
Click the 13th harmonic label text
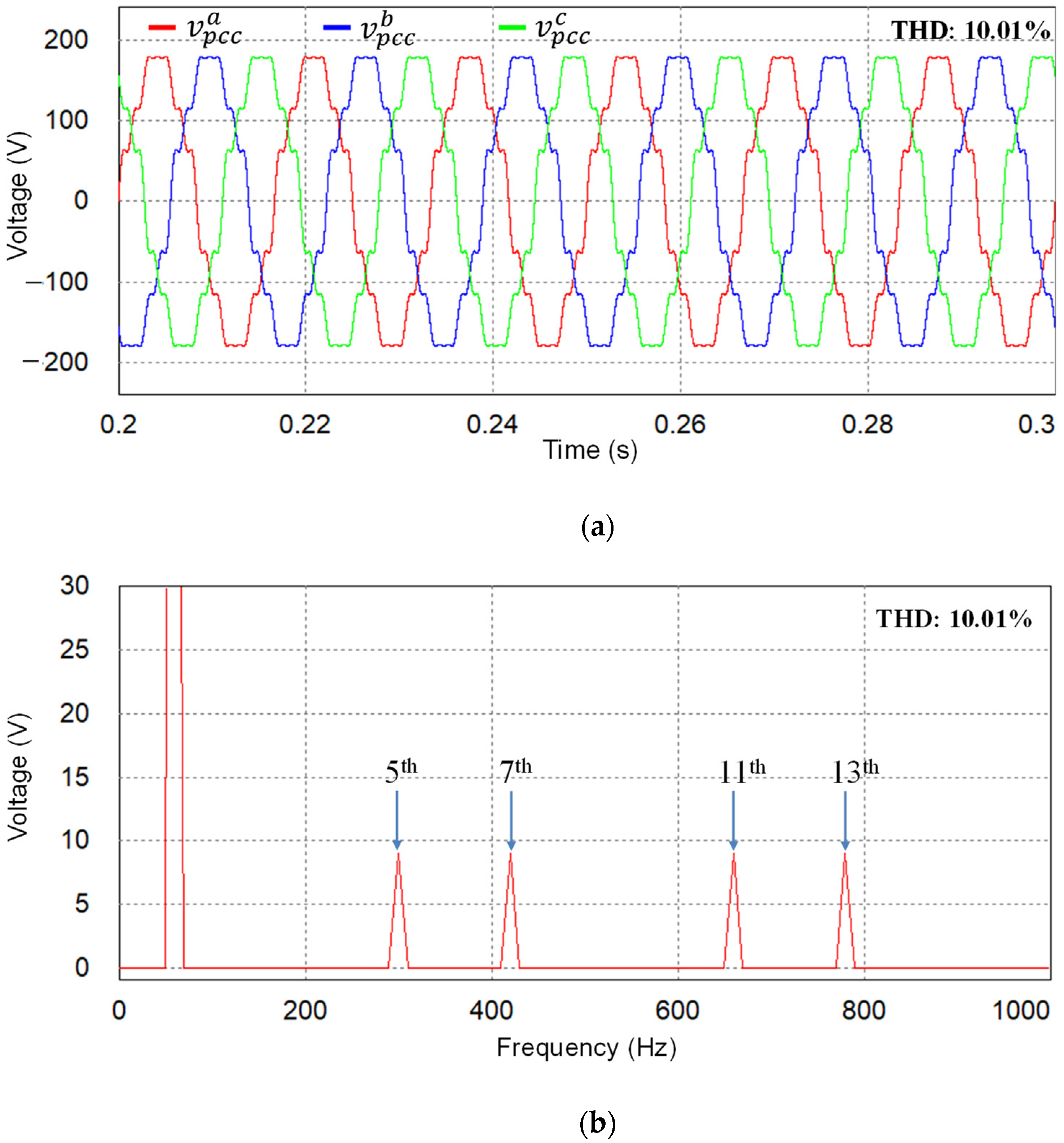click(x=855, y=771)
